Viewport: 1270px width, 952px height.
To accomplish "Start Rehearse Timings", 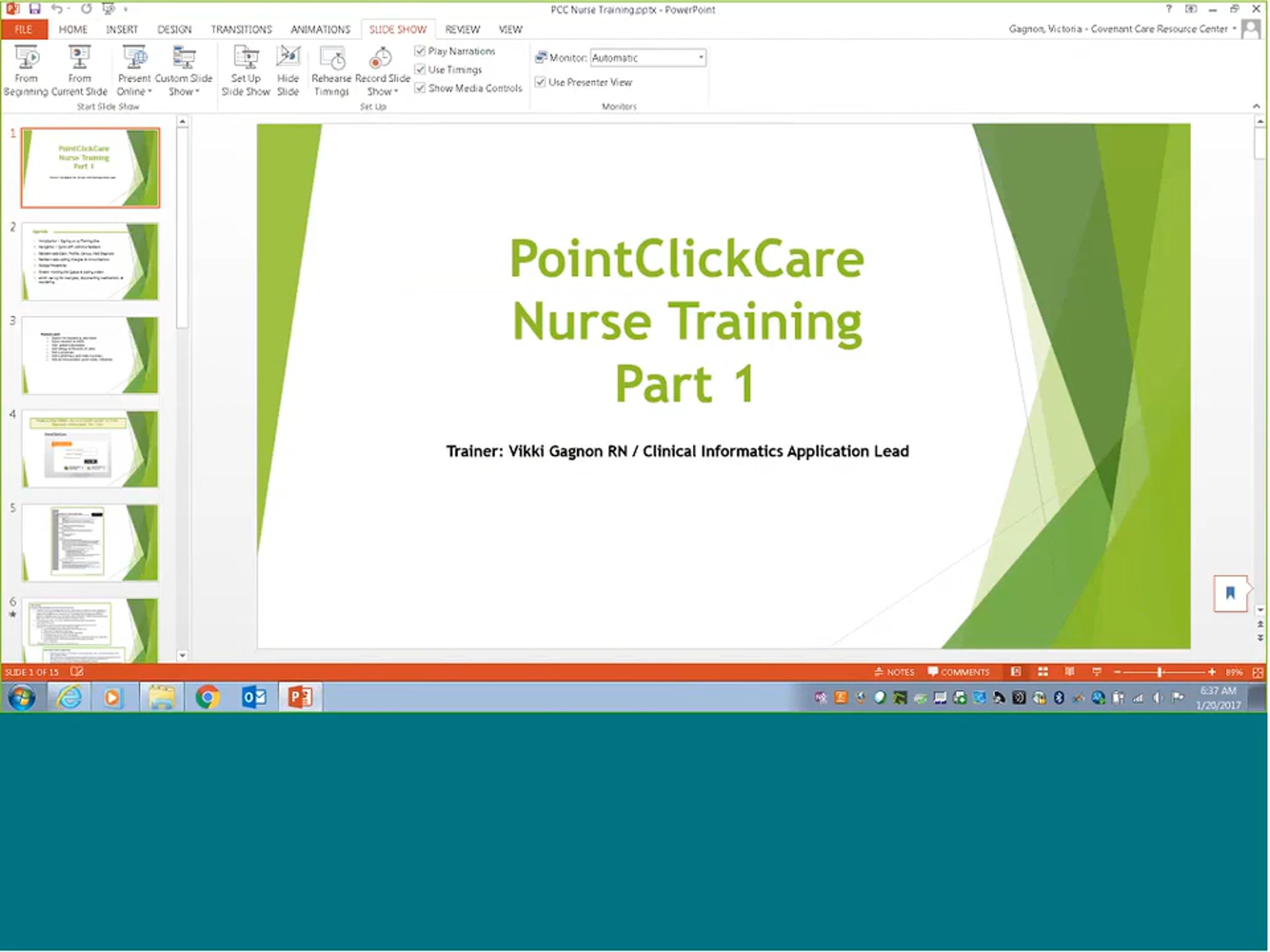I will coord(331,70).
